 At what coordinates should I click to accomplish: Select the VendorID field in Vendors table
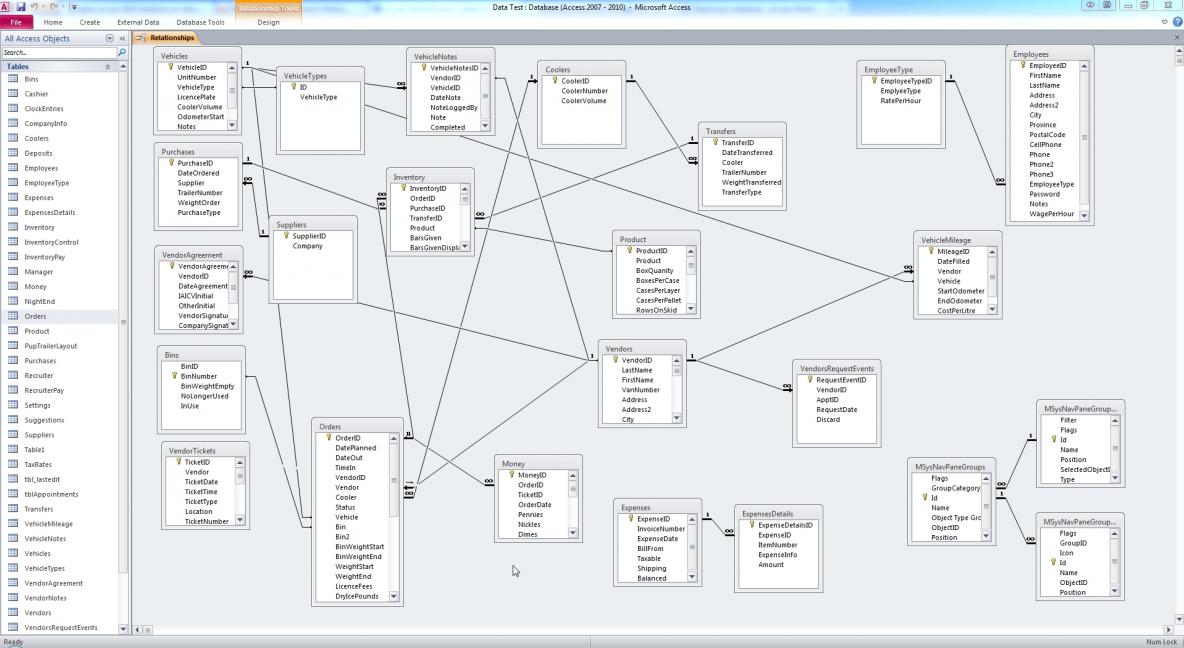coord(637,360)
